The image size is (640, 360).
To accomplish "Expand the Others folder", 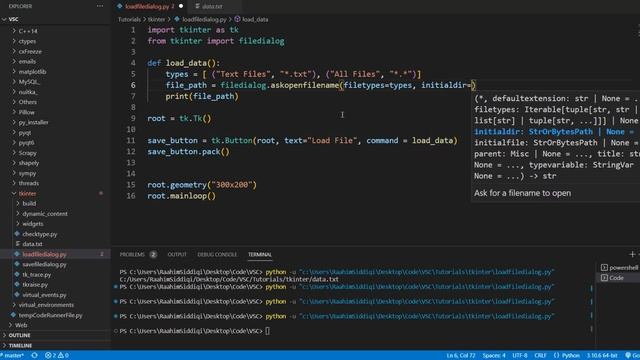I will pos(27,102).
